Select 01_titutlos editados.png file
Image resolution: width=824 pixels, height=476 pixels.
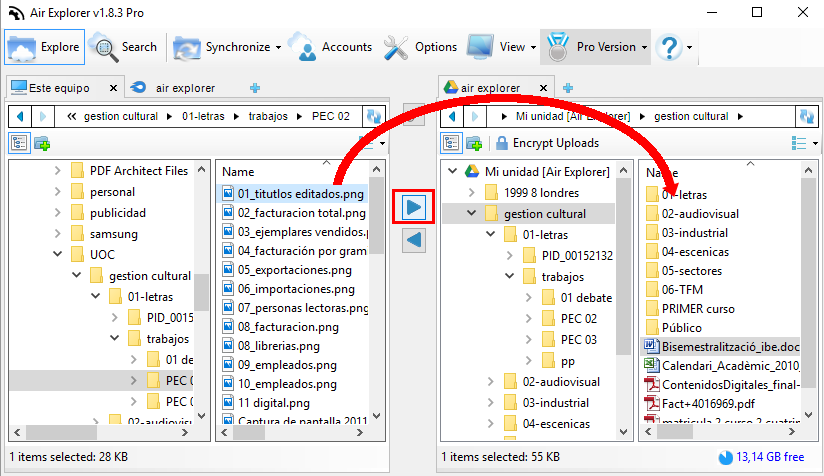click(293, 194)
